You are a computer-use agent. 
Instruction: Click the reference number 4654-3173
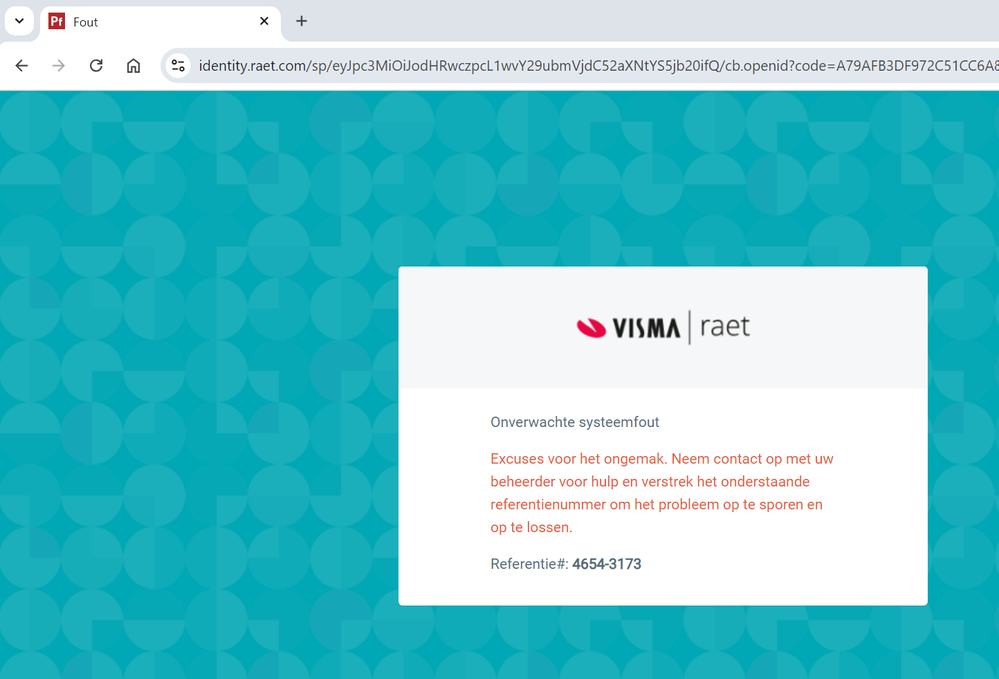(607, 564)
